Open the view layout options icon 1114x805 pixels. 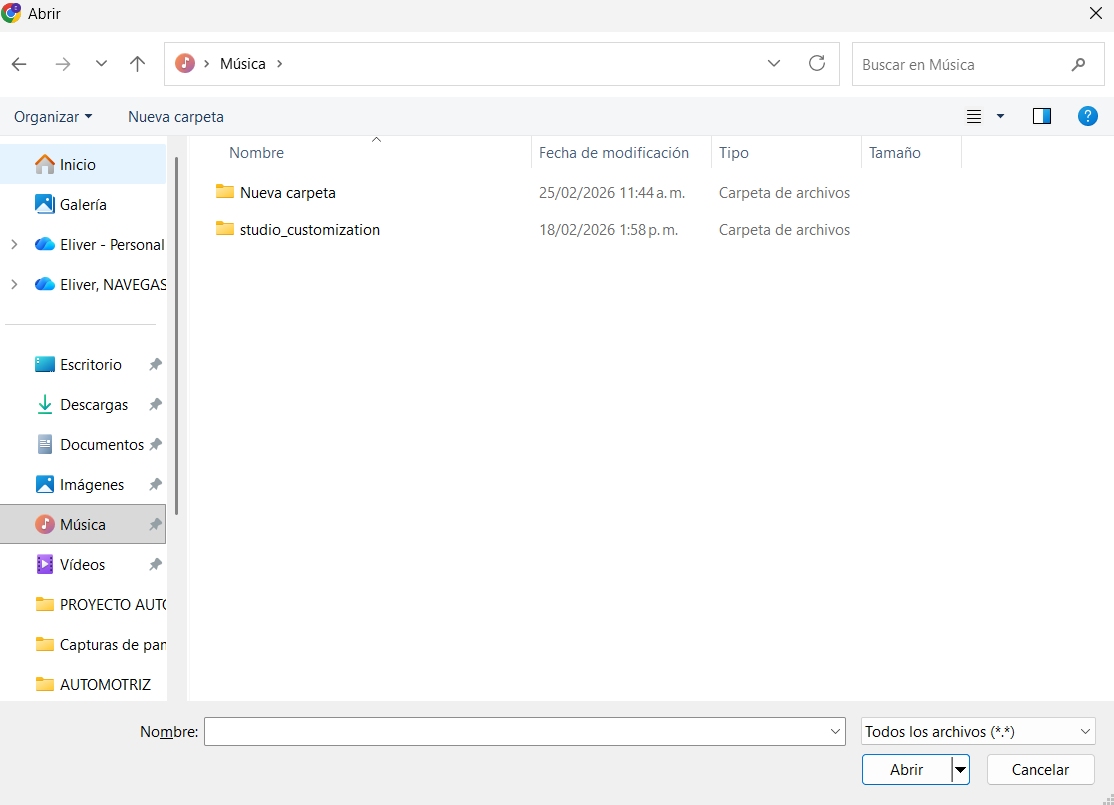point(975,117)
